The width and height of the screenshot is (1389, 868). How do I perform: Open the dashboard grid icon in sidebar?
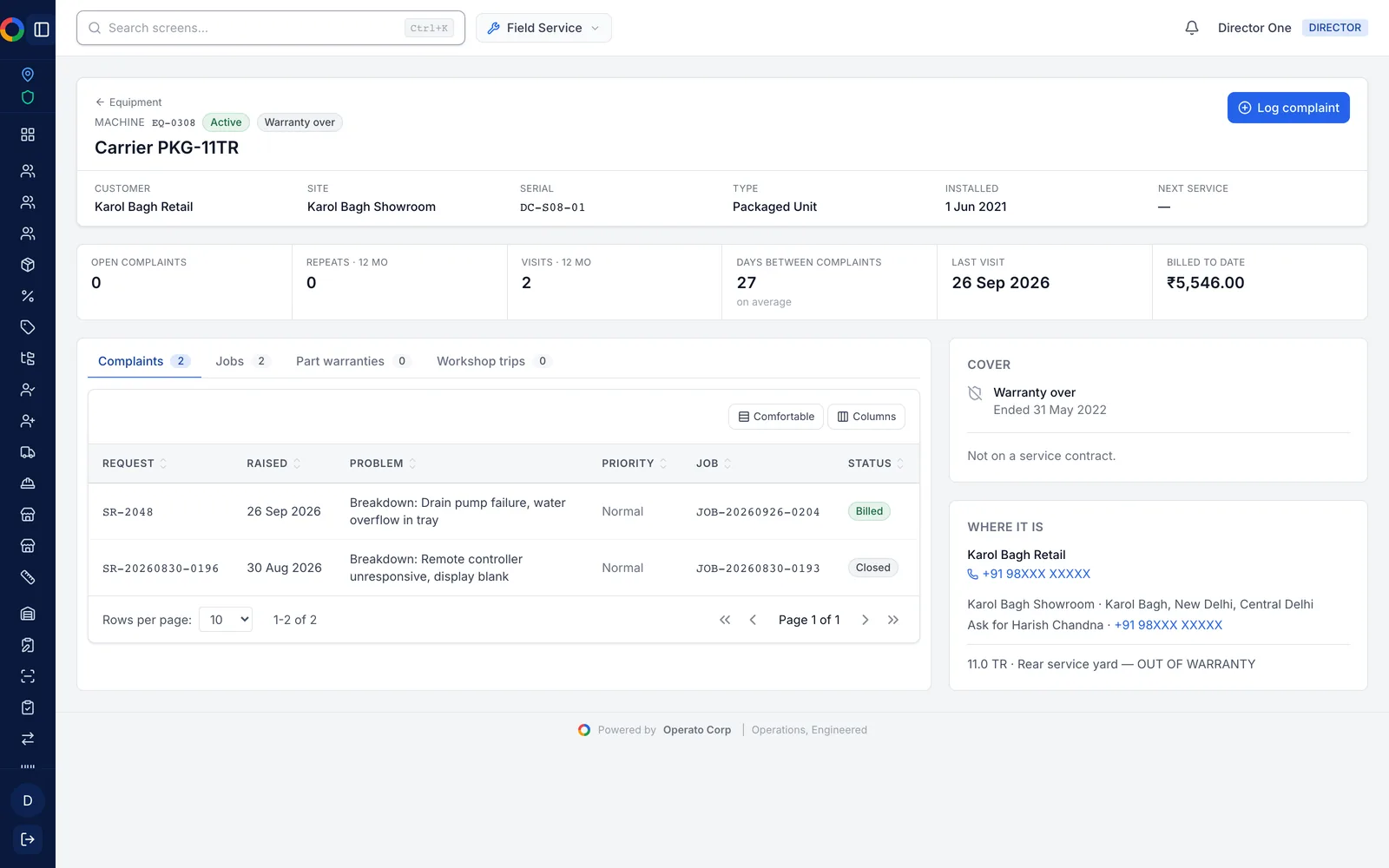pyautogui.click(x=28, y=135)
